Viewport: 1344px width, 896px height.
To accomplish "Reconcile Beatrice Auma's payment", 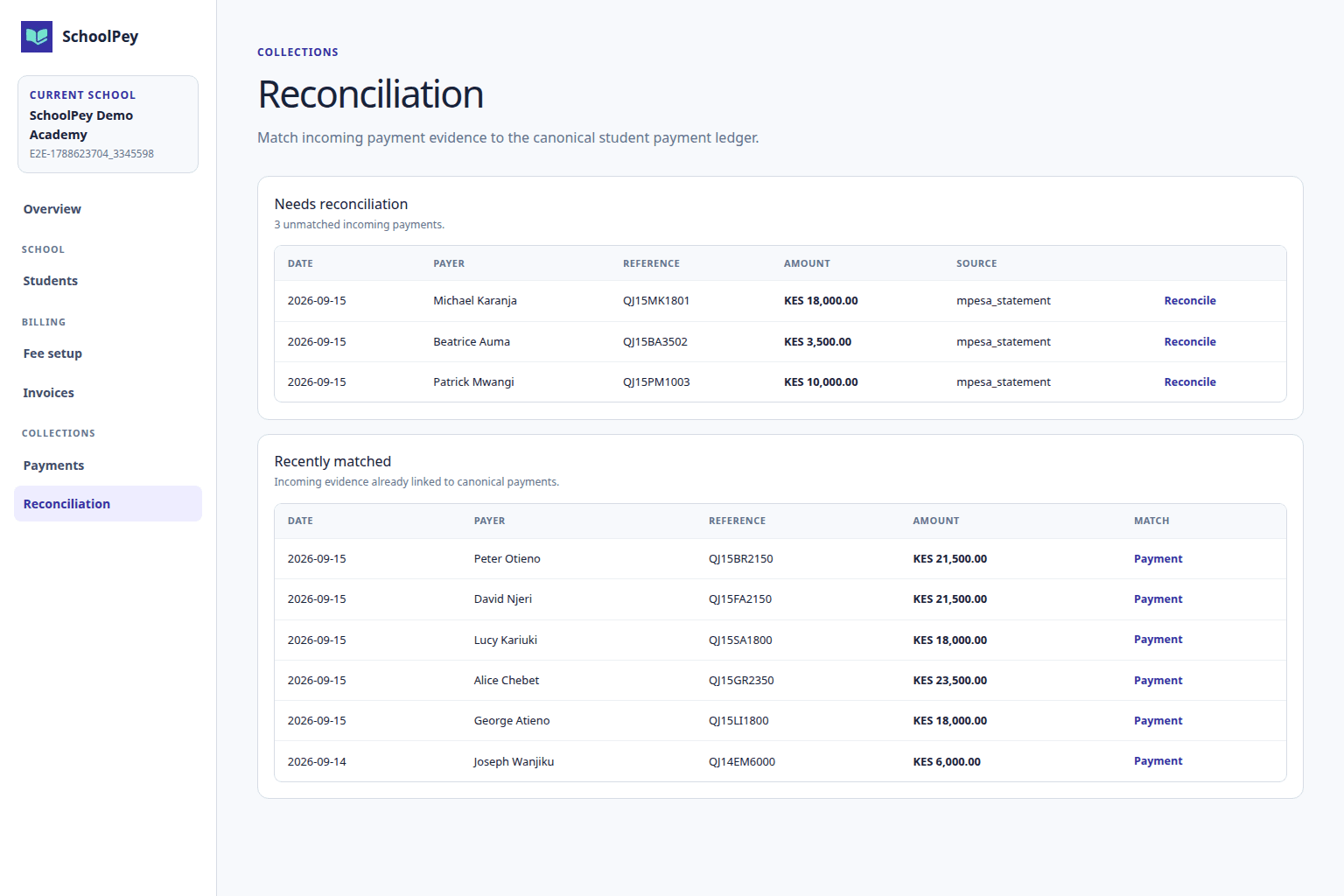I will pos(1190,342).
